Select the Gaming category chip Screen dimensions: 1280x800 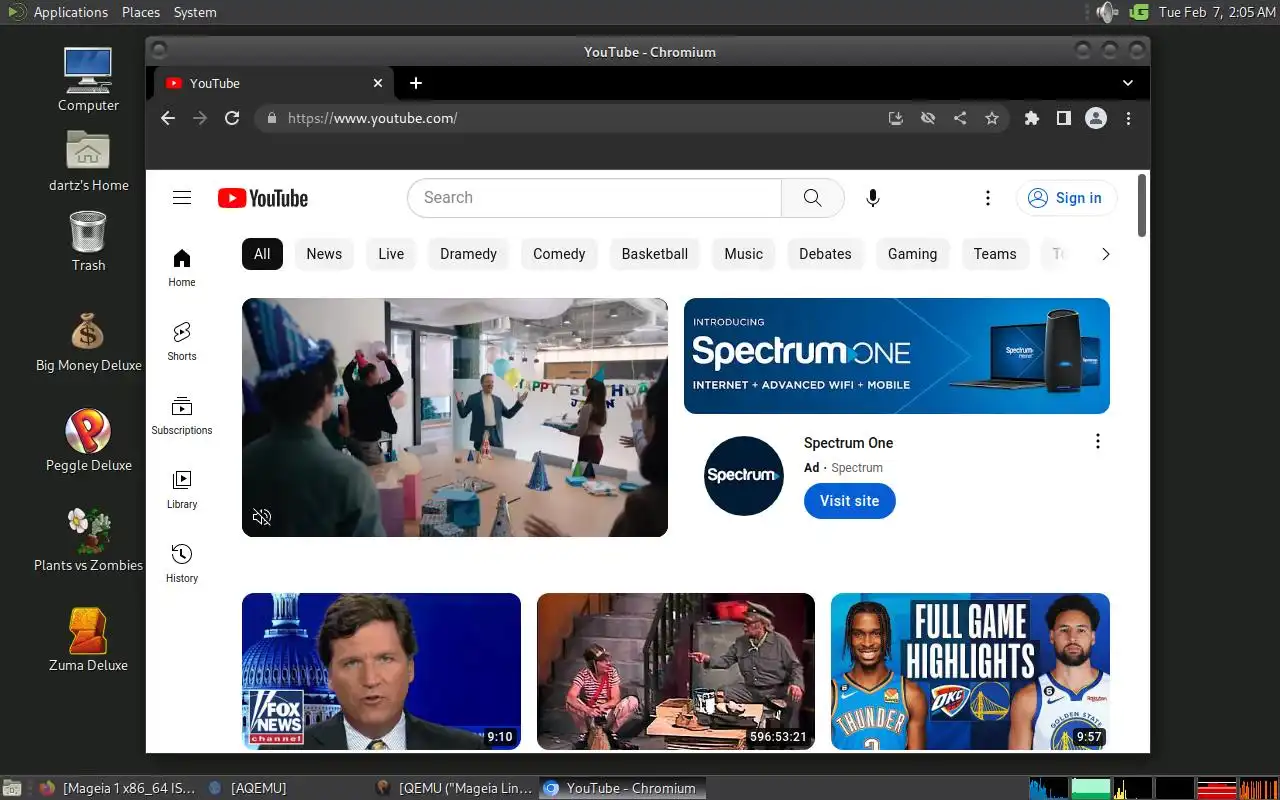pyautogui.click(x=912, y=254)
